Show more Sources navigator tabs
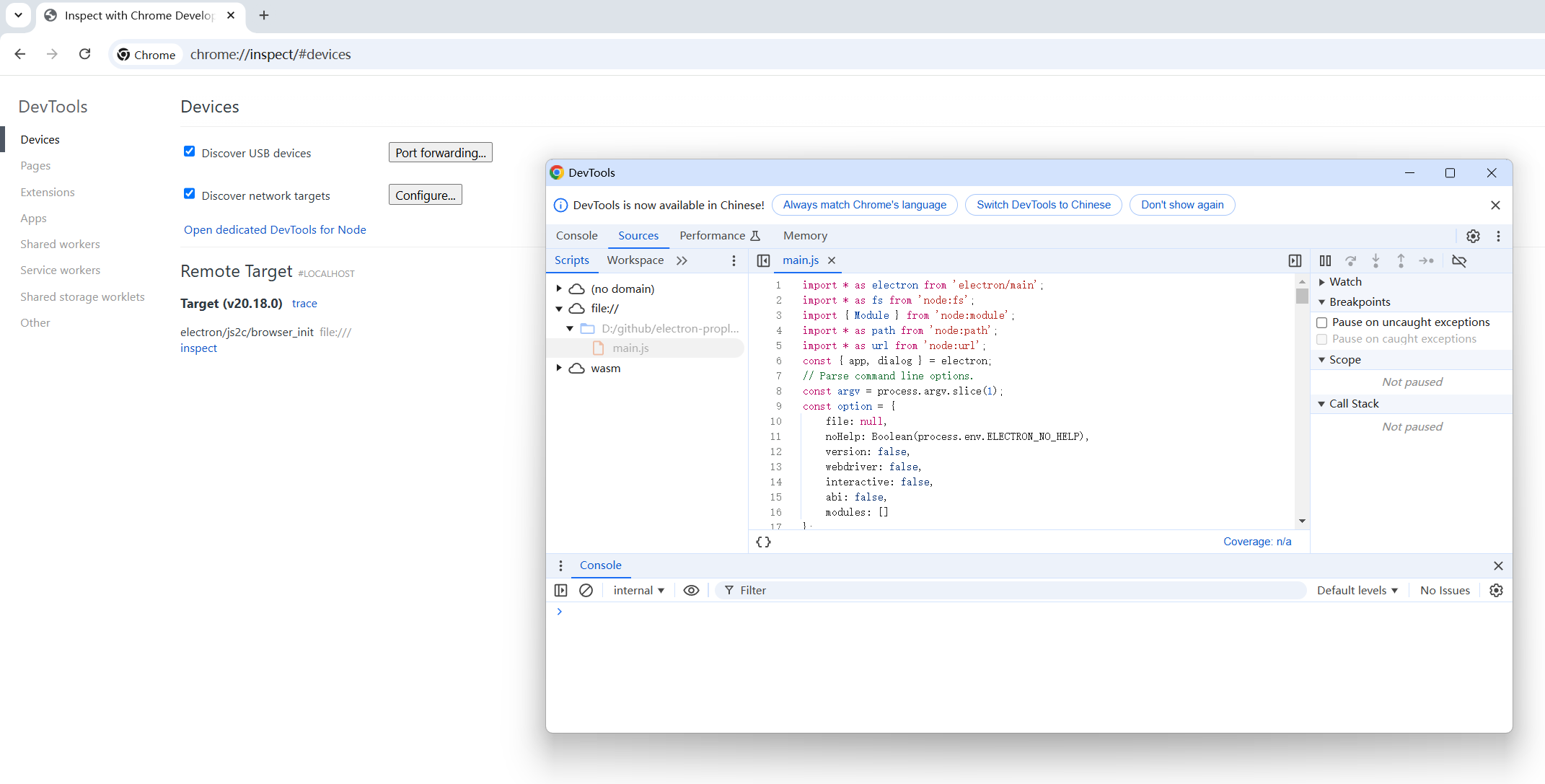 682,260
